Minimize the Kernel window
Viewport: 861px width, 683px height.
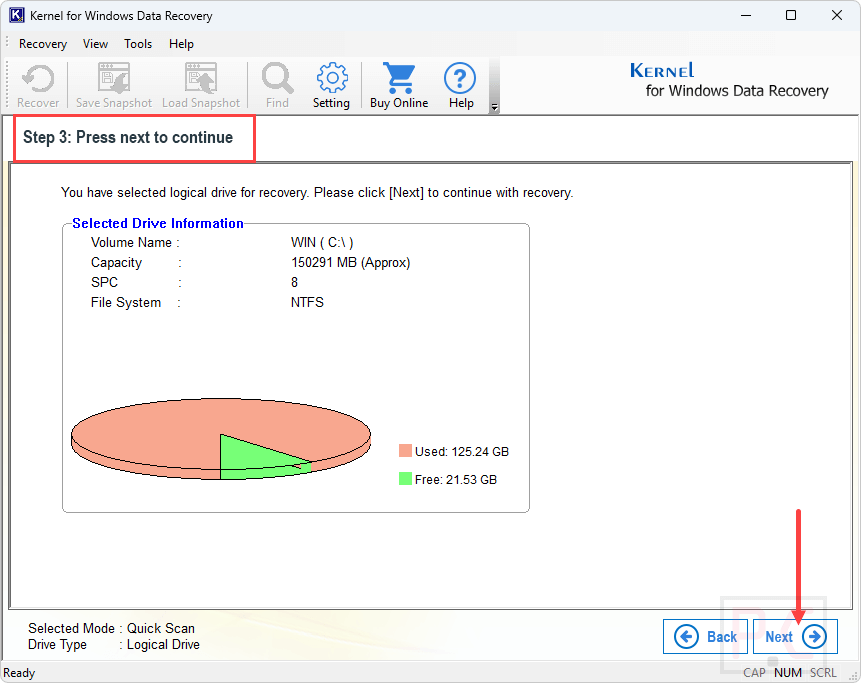[746, 15]
